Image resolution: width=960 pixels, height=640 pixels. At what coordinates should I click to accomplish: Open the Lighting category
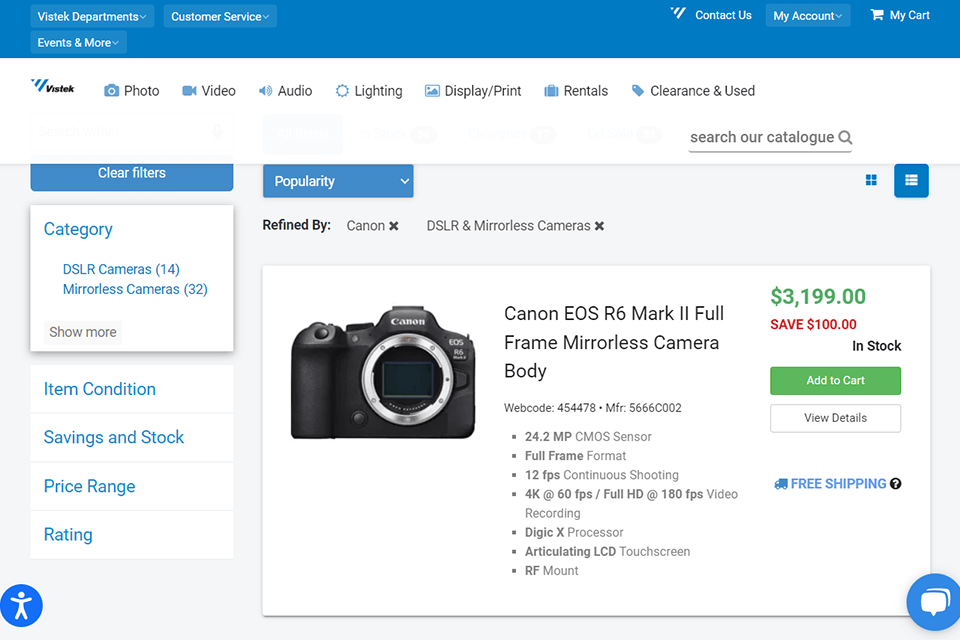(369, 91)
